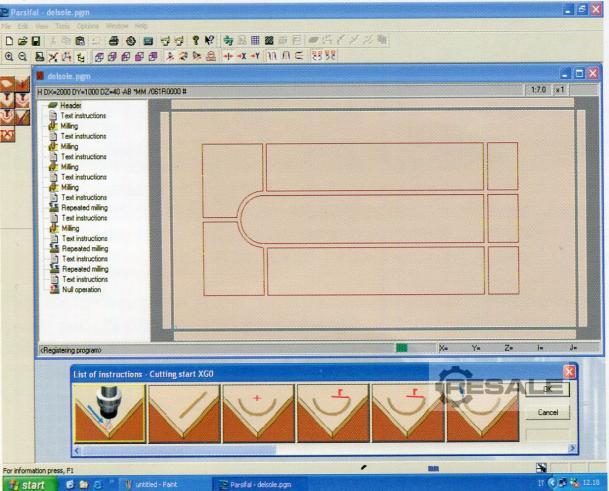
Task: Open the Options menu
Action: [87, 26]
